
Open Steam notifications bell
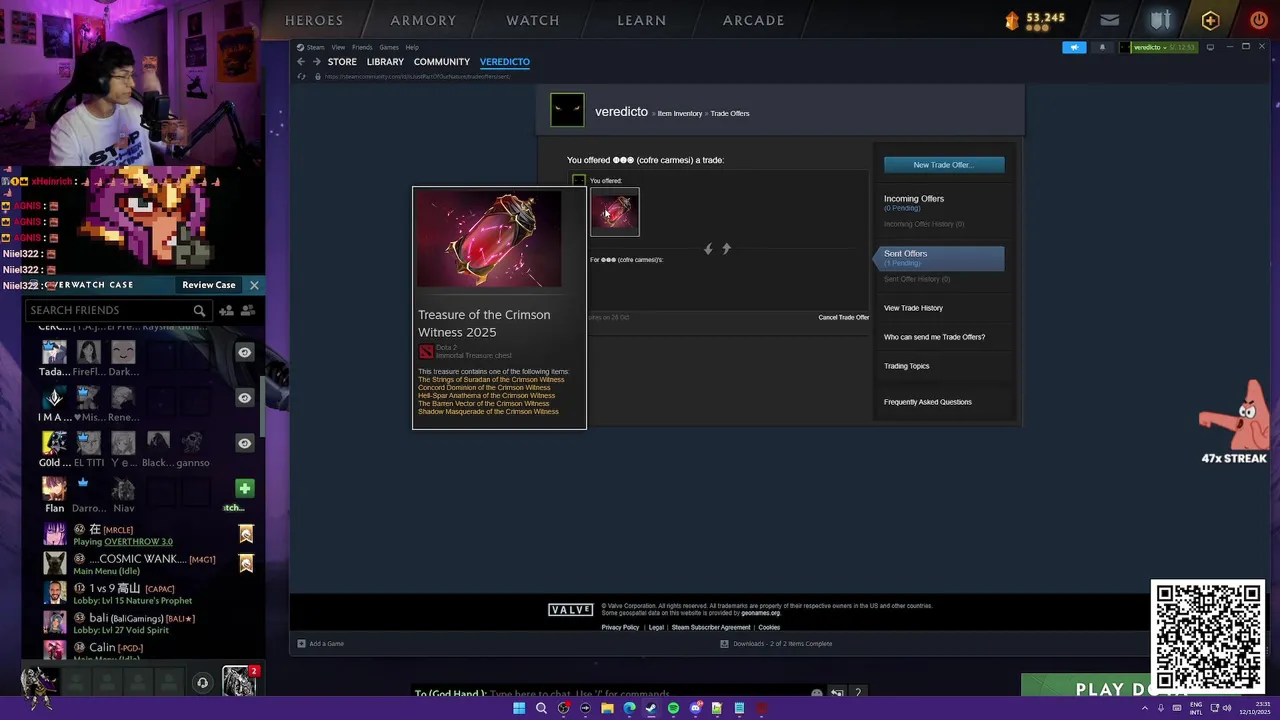1103,47
